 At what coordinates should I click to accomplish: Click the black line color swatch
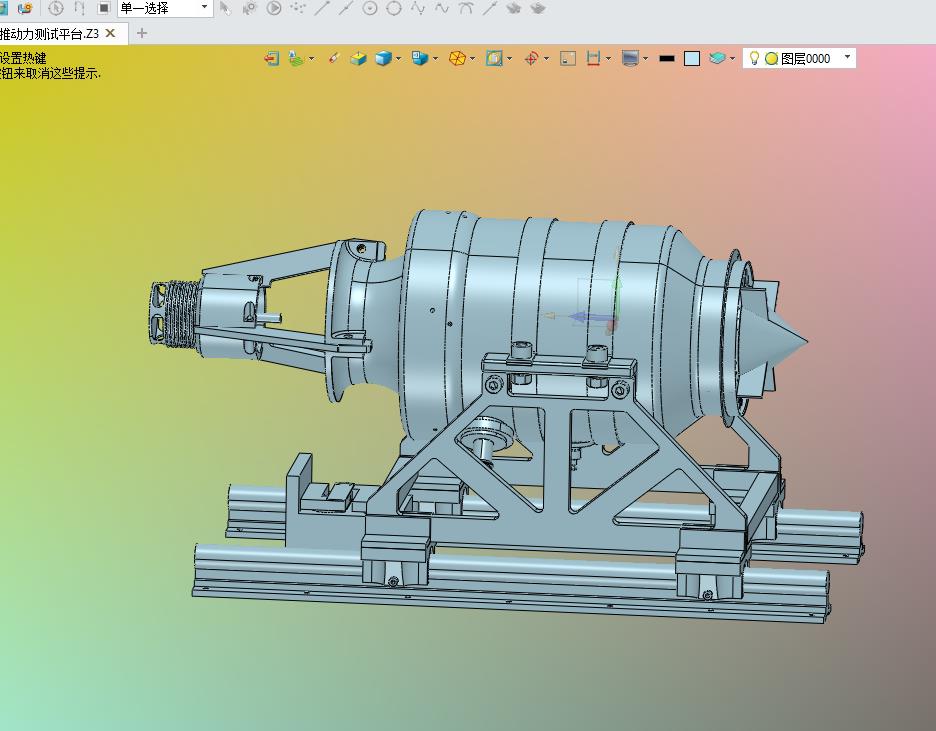point(667,59)
